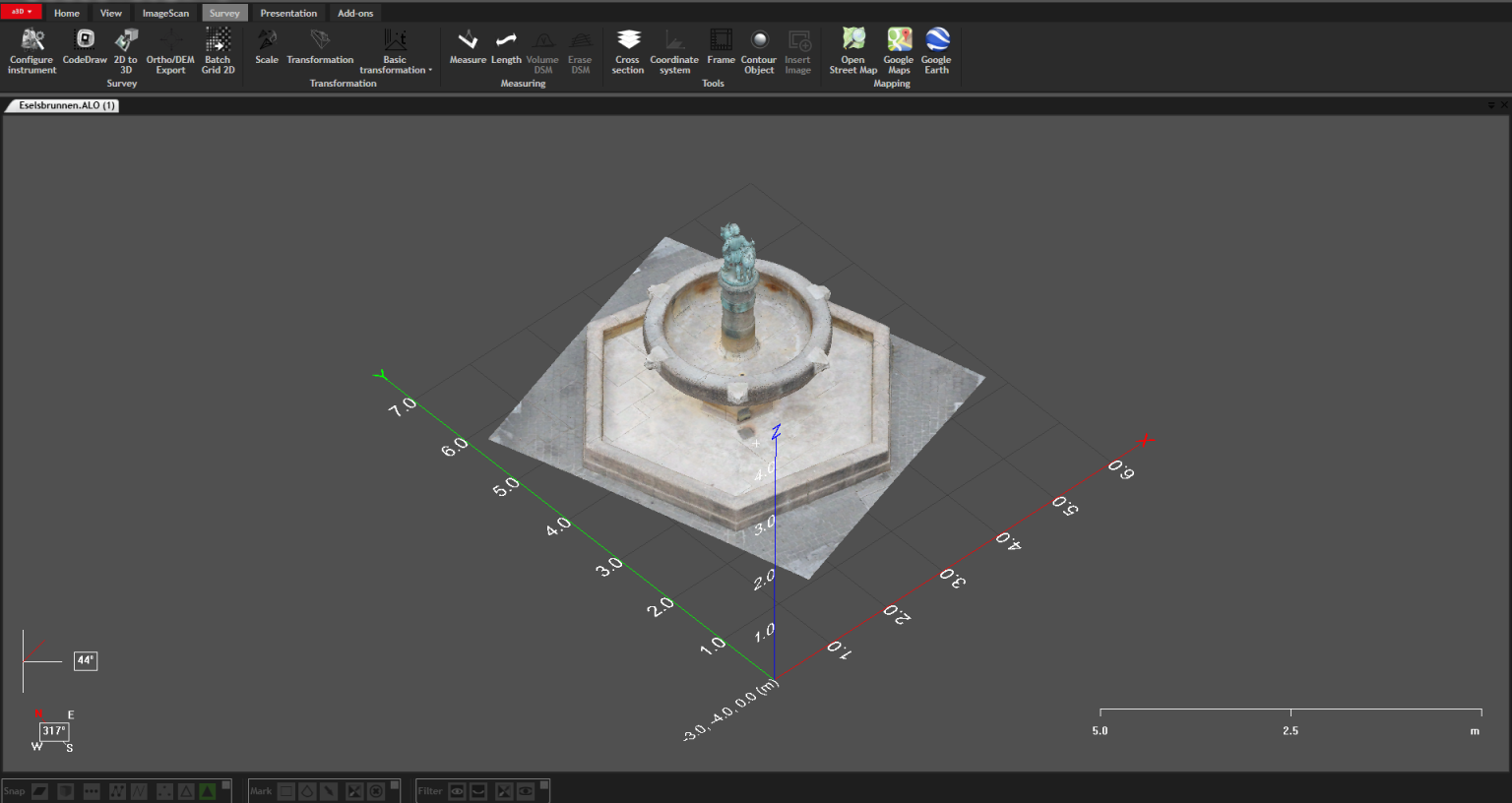This screenshot has height=803, width=1512.
Task: Toggle the first eye icon in Filter group
Action: pos(456,791)
